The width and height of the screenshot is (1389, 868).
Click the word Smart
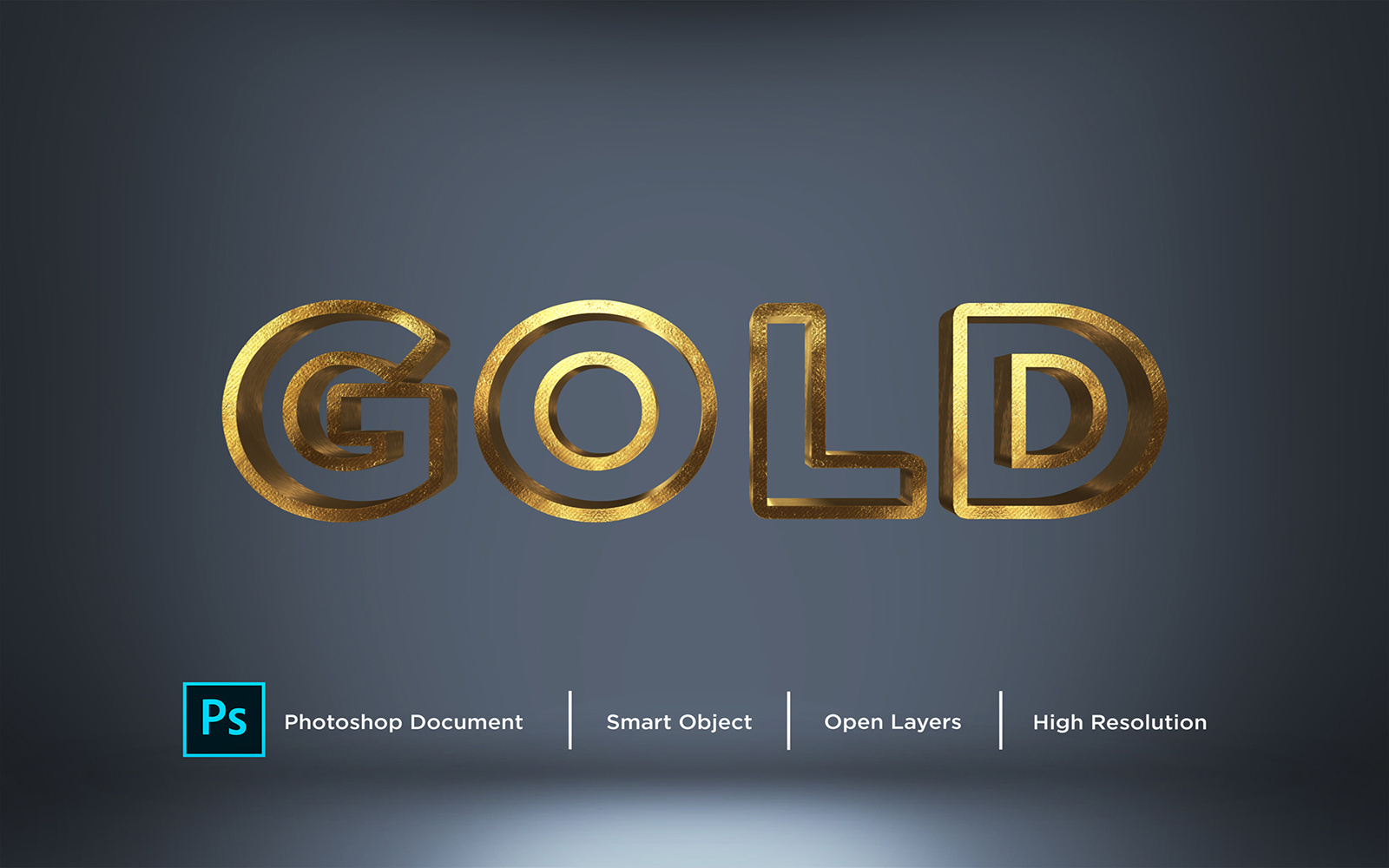[638, 722]
